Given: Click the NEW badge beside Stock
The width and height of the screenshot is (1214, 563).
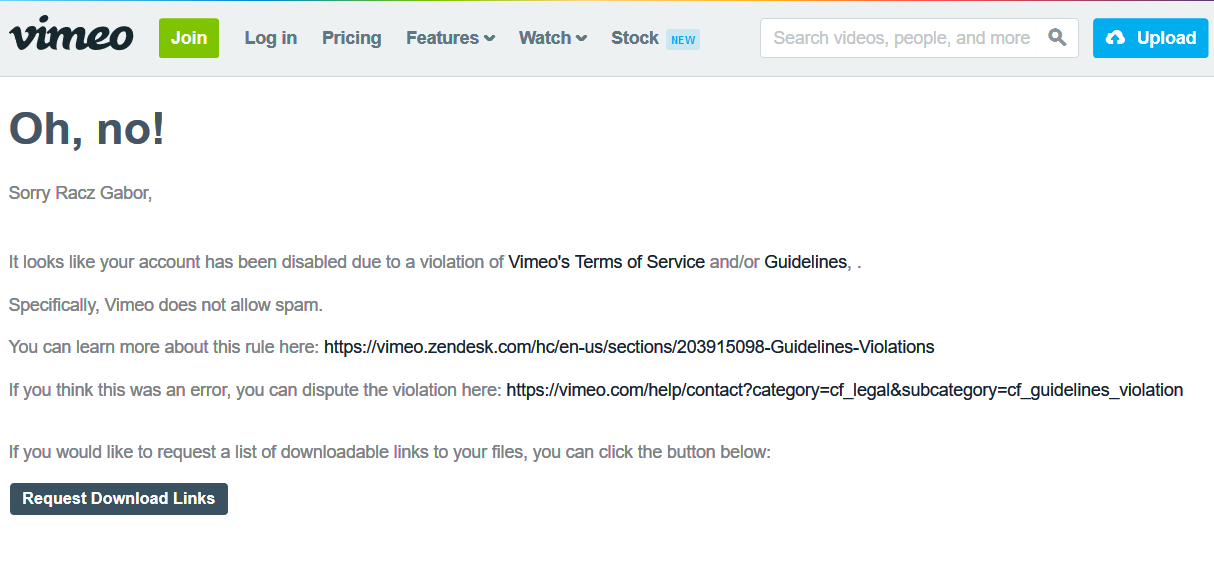Looking at the screenshot, I should (683, 40).
